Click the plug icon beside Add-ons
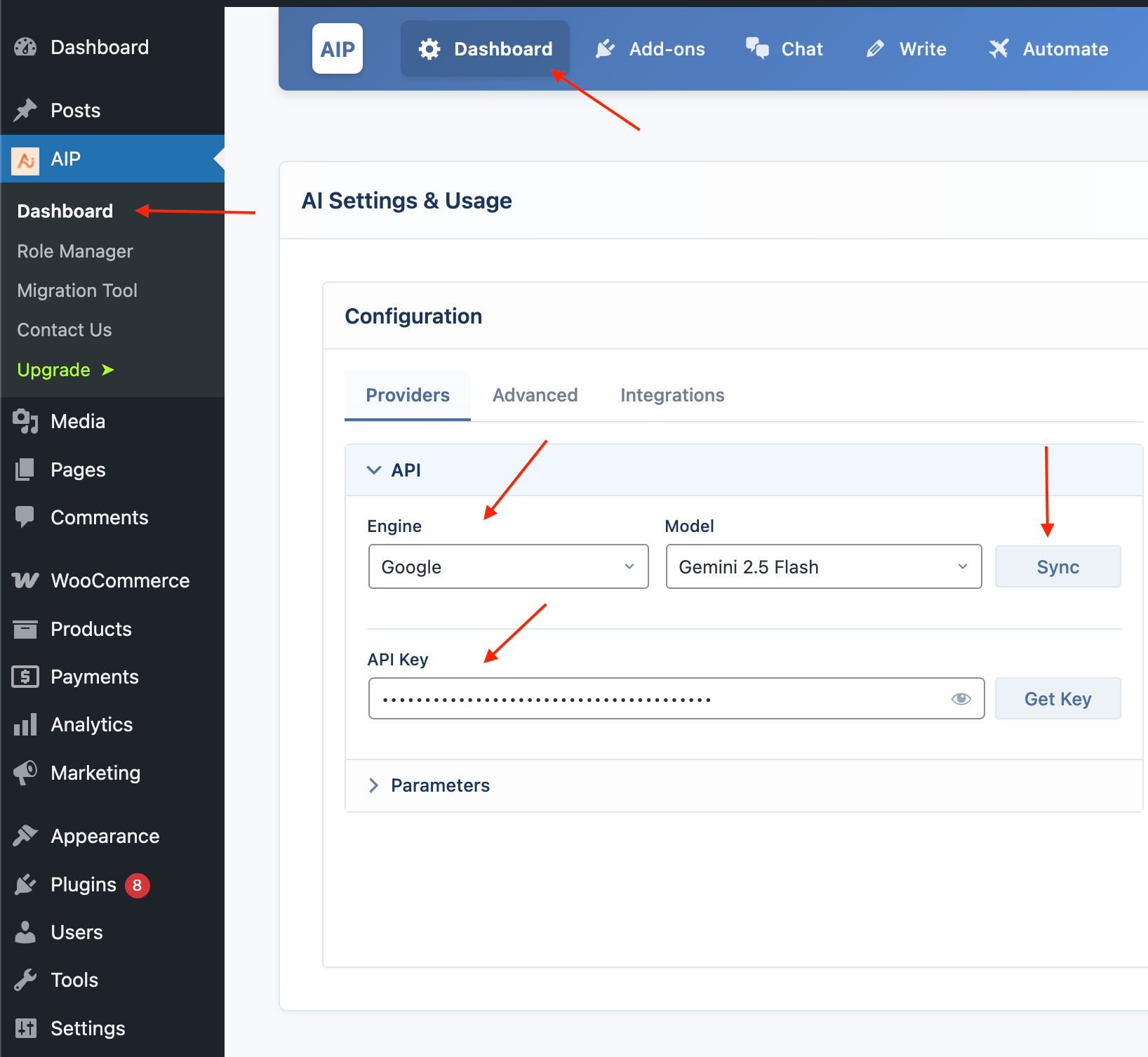Viewport: 1148px width, 1057px height. click(605, 49)
